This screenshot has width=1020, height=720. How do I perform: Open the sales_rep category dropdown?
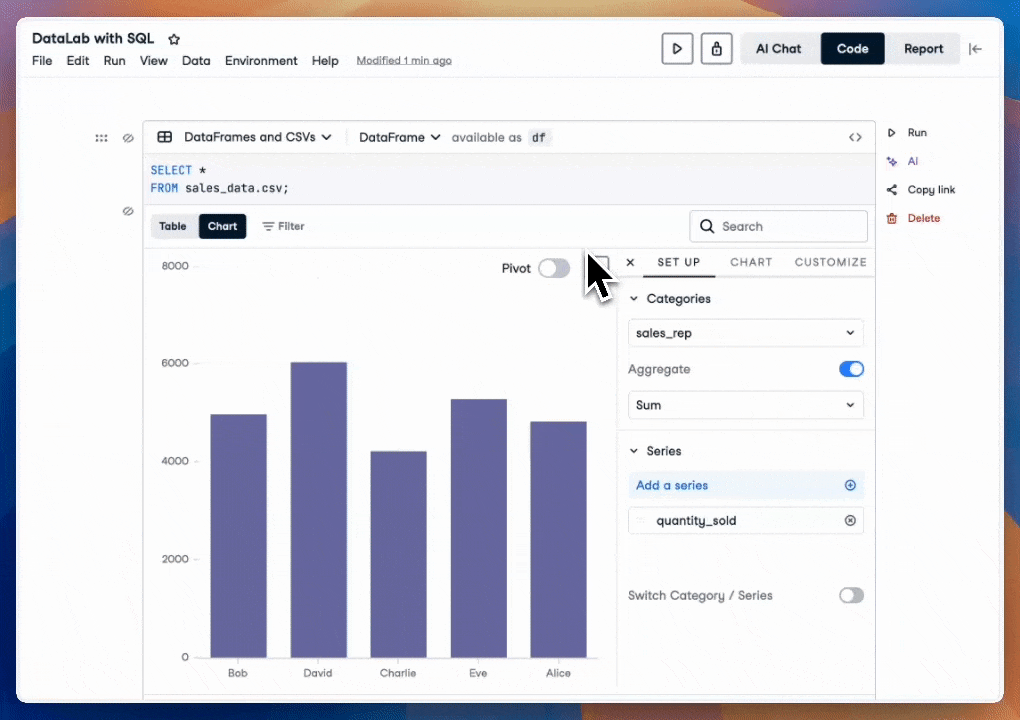point(745,333)
